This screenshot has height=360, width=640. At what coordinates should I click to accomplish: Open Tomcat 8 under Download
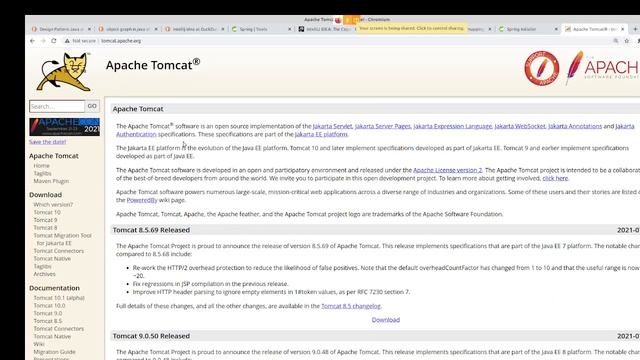click(45, 228)
